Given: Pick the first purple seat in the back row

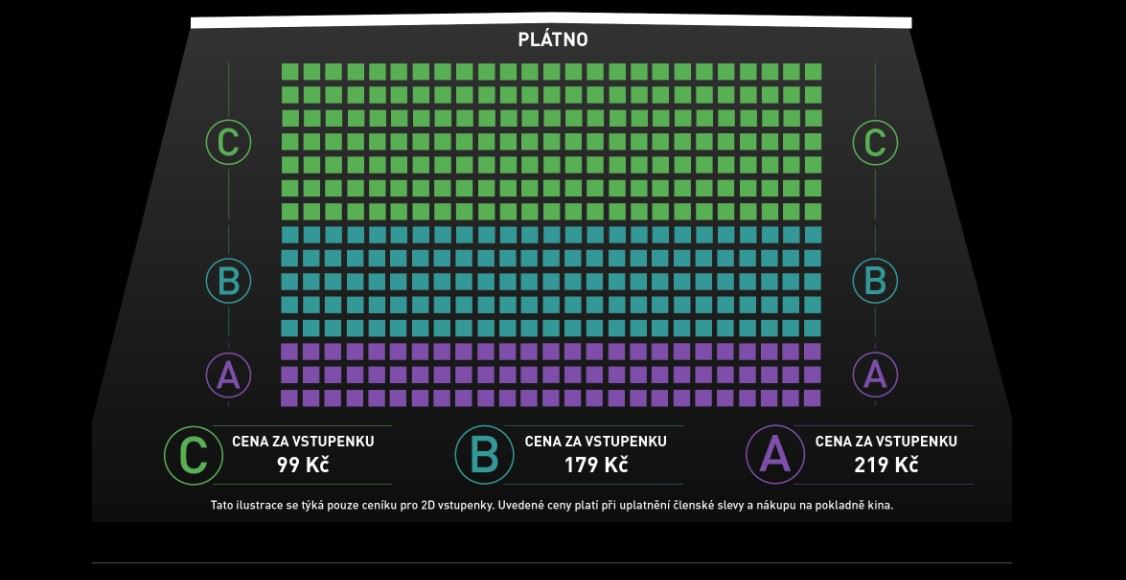Looking at the screenshot, I should (290, 398).
